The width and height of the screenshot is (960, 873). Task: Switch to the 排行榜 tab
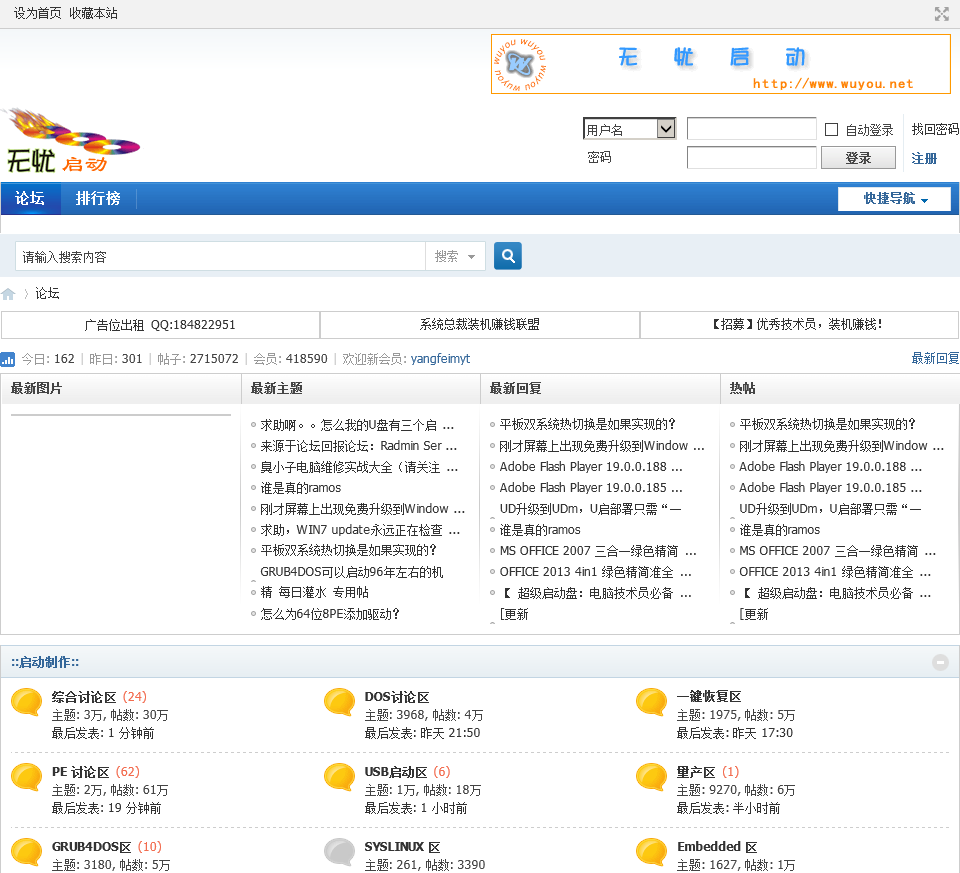(98, 198)
